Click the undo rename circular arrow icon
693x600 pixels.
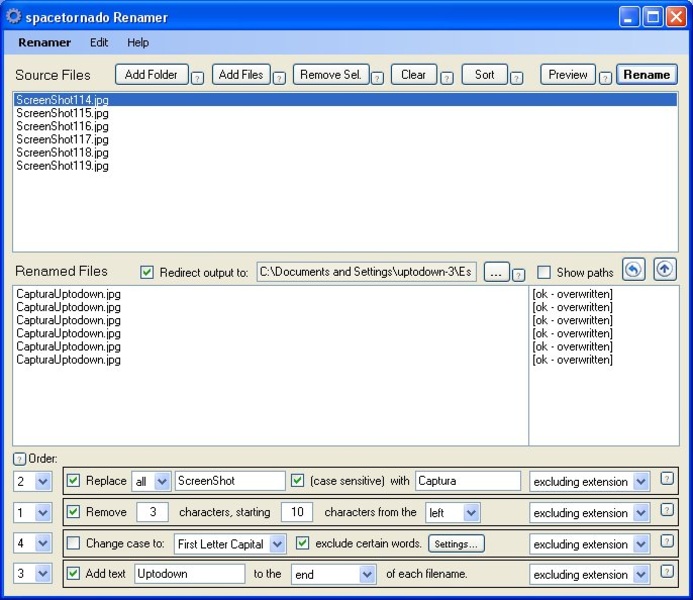click(x=633, y=270)
